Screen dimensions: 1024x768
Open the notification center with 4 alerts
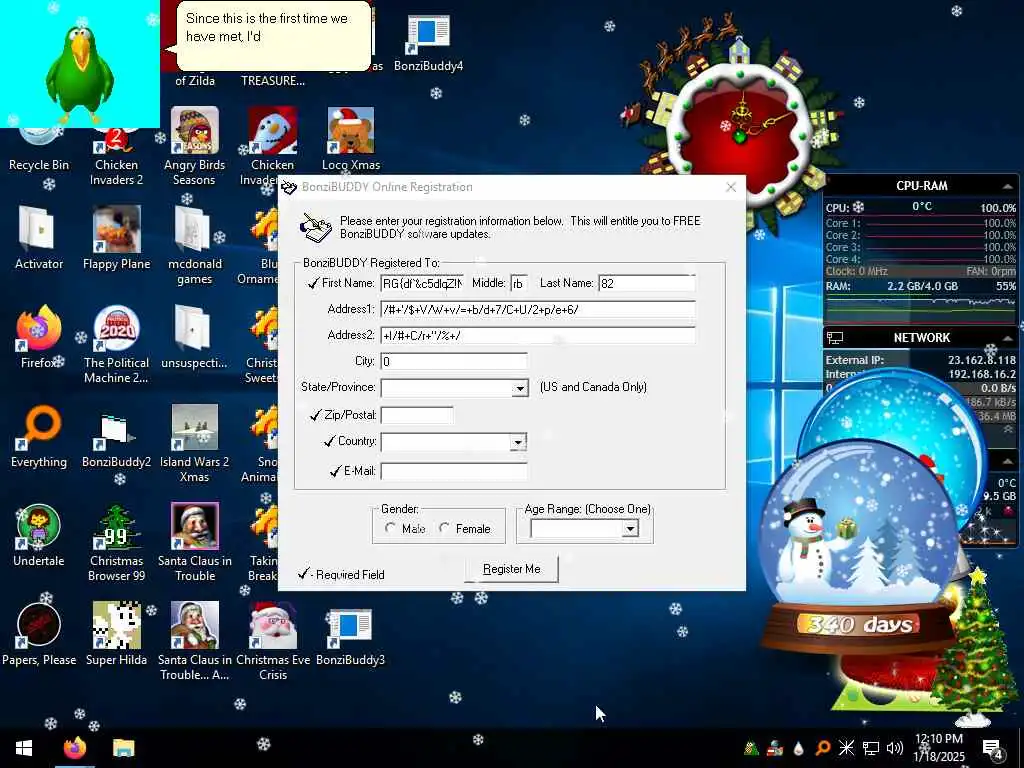point(993,748)
